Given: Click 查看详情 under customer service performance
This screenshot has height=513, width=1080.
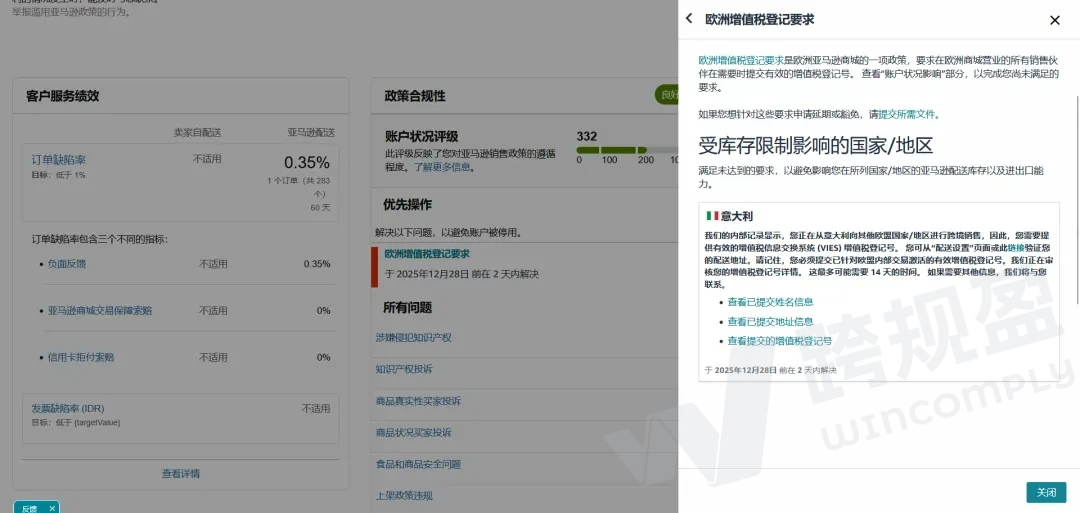Looking at the screenshot, I should click(x=181, y=474).
